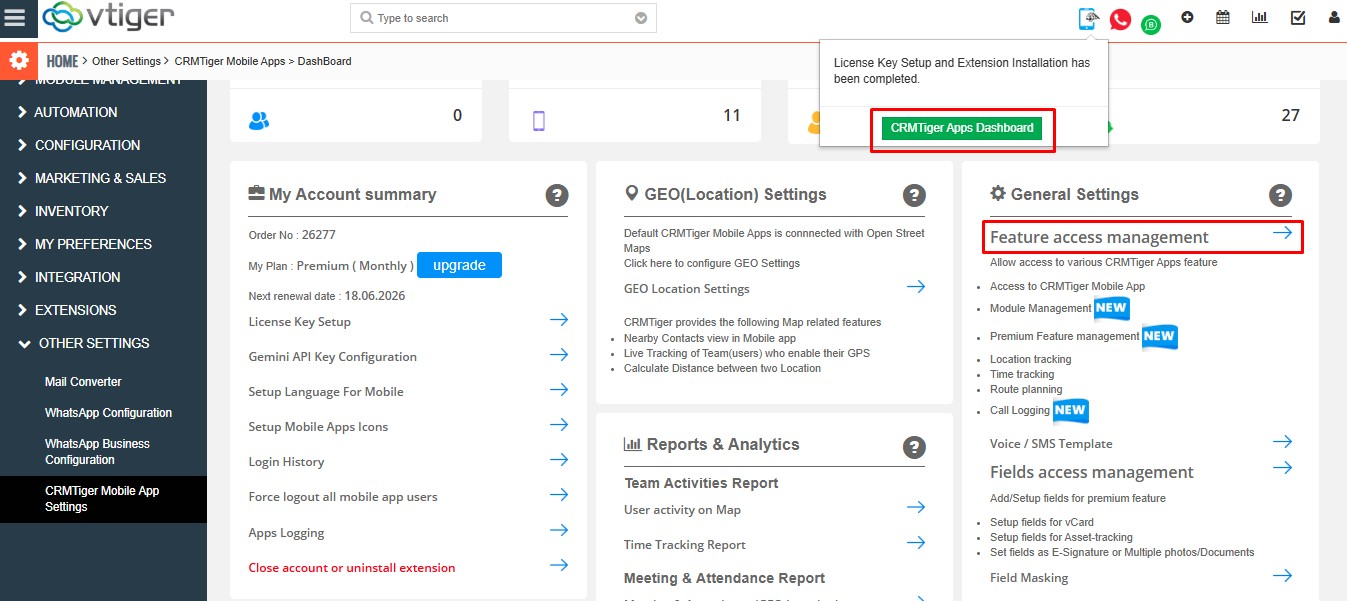Click arrow next to License Key Setup
Viewport: 1347px width, 601px height.
click(559, 320)
